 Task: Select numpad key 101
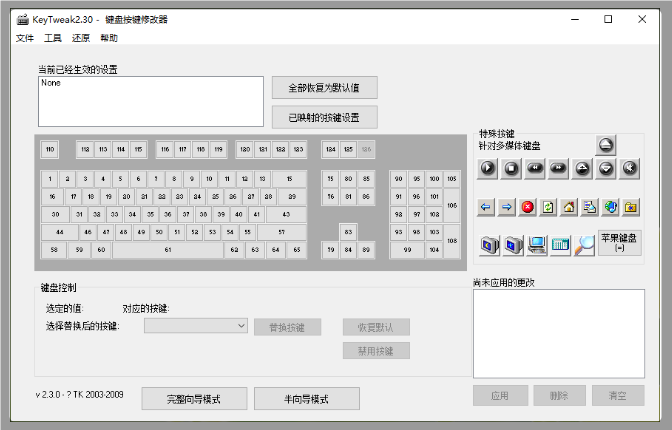[x=434, y=197]
